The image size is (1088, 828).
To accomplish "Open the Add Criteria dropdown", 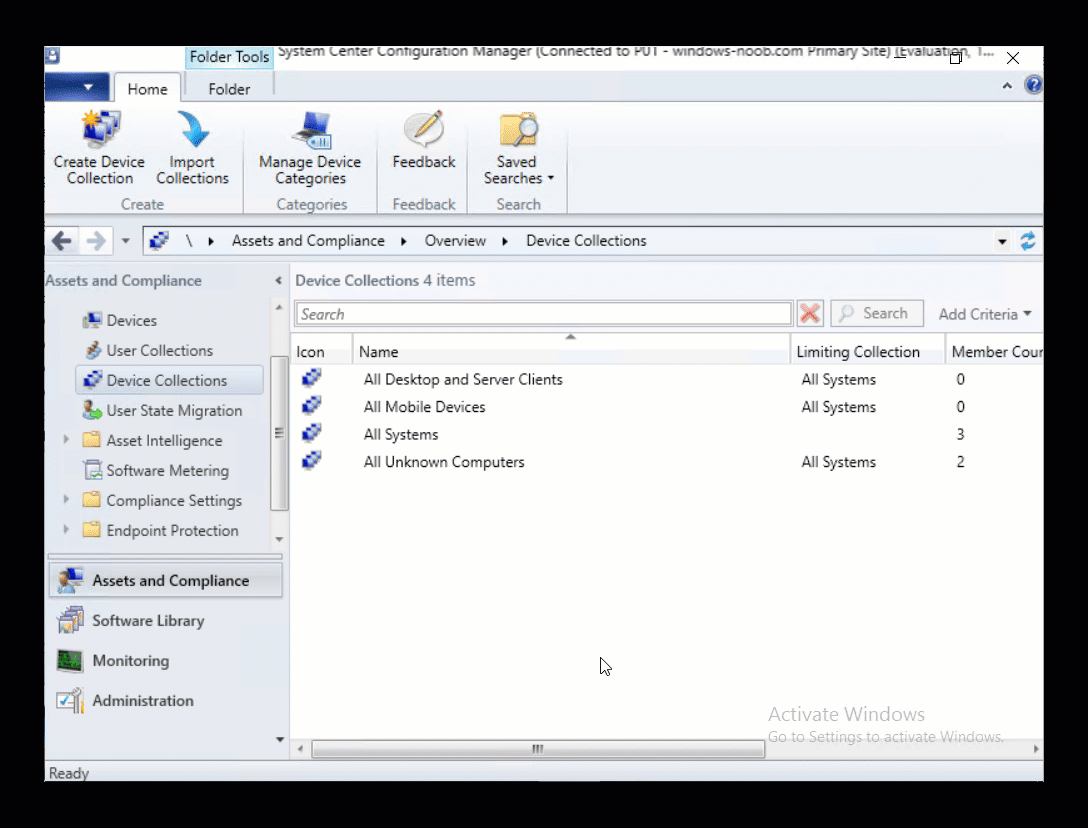I will pyautogui.click(x=985, y=314).
